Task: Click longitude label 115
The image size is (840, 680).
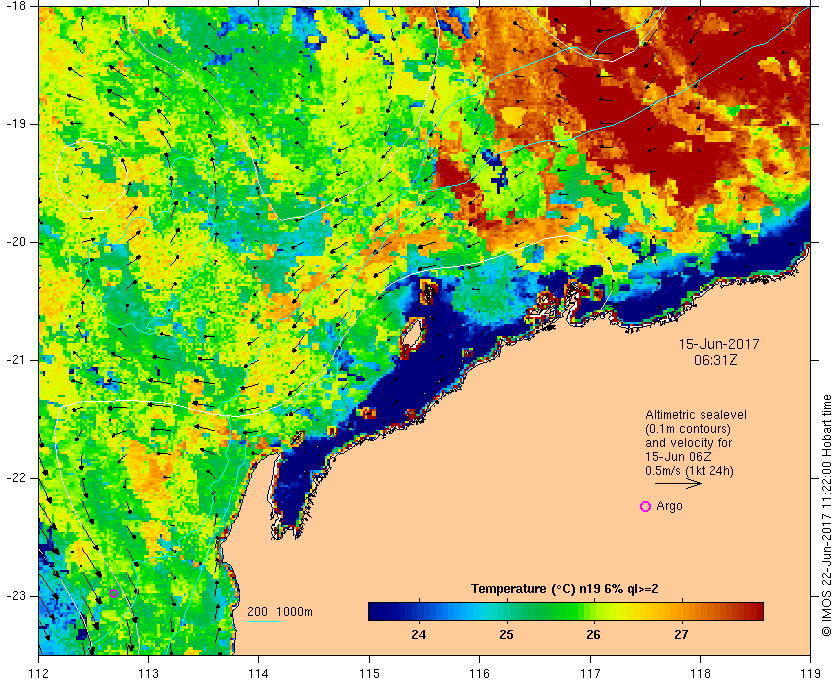Action: tap(369, 673)
